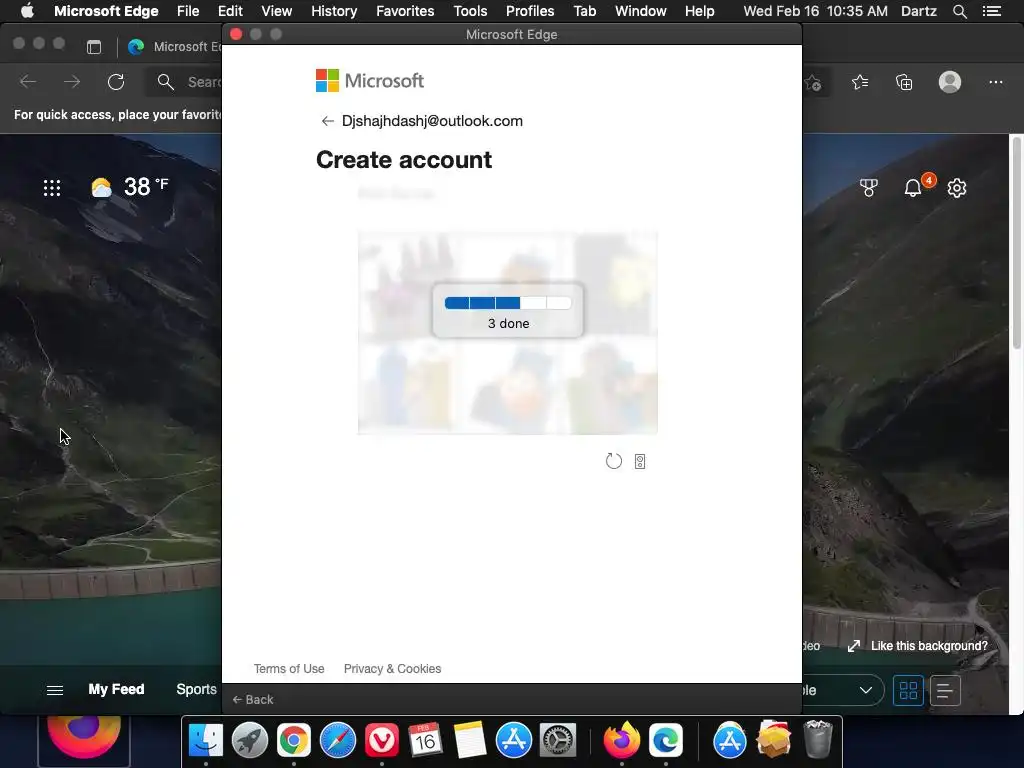The height and width of the screenshot is (768, 1024).
Task: Switch to the audio challenge speaker icon
Action: point(640,462)
